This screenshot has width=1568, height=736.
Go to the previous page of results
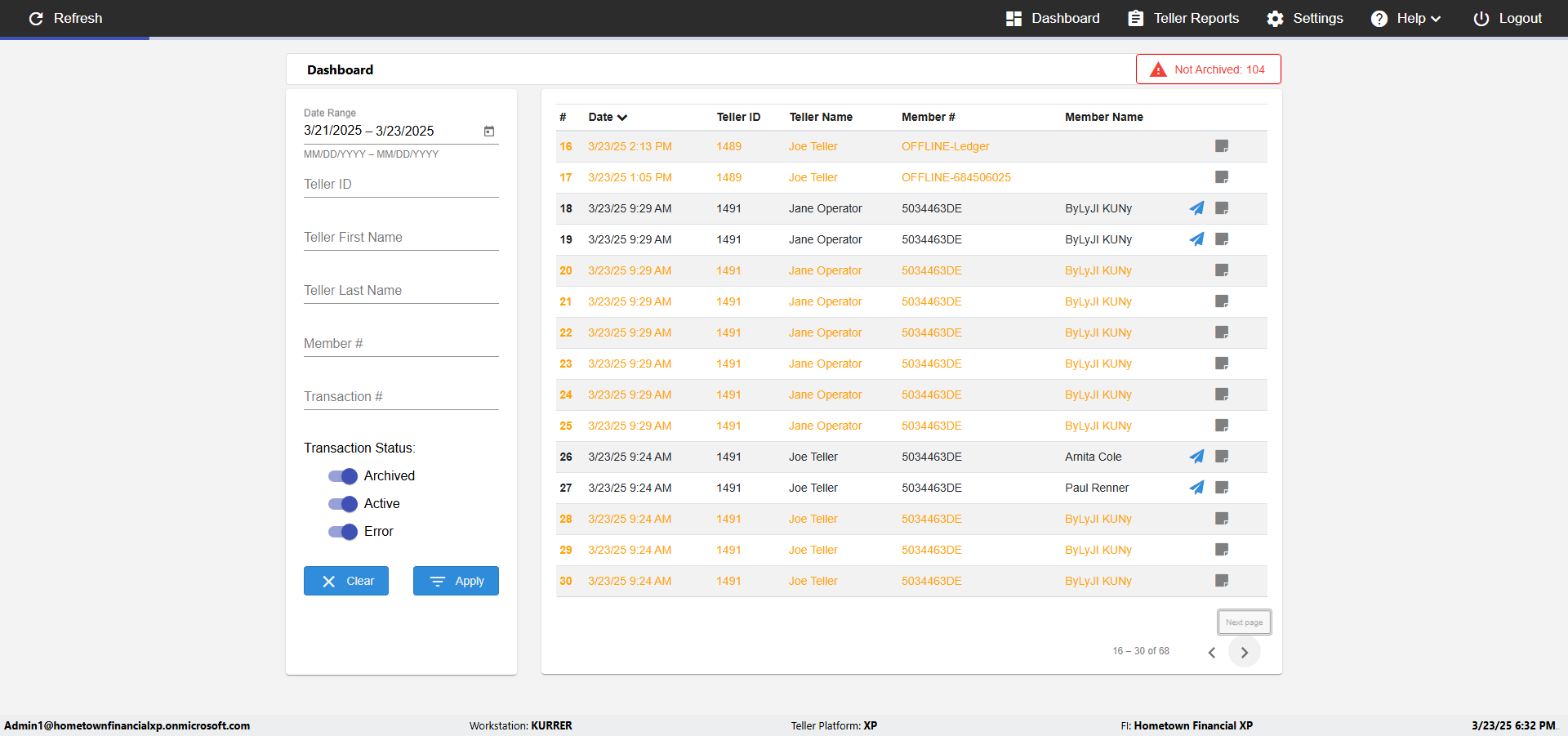[1212, 652]
